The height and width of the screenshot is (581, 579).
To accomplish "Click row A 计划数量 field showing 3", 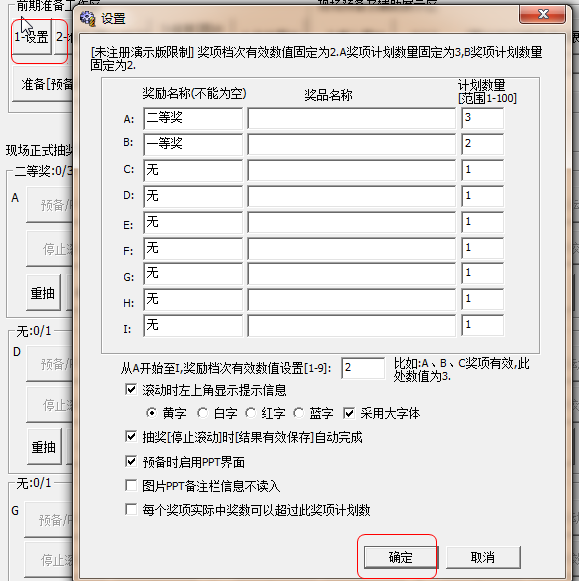I will pos(482,118).
